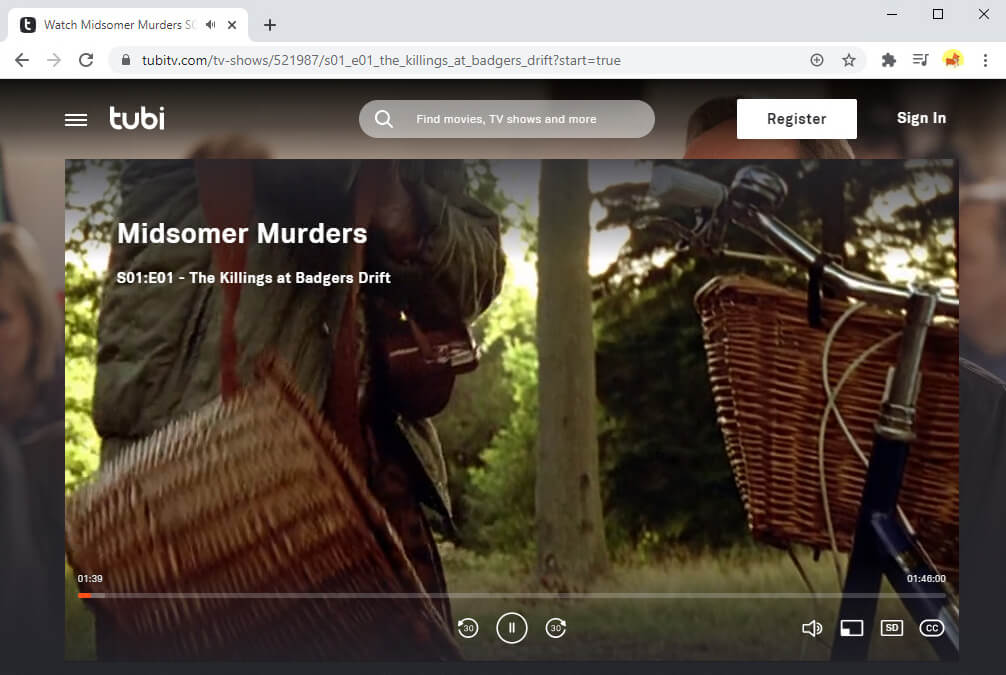This screenshot has width=1006, height=675.
Task: Pause the video playback
Action: 511,628
